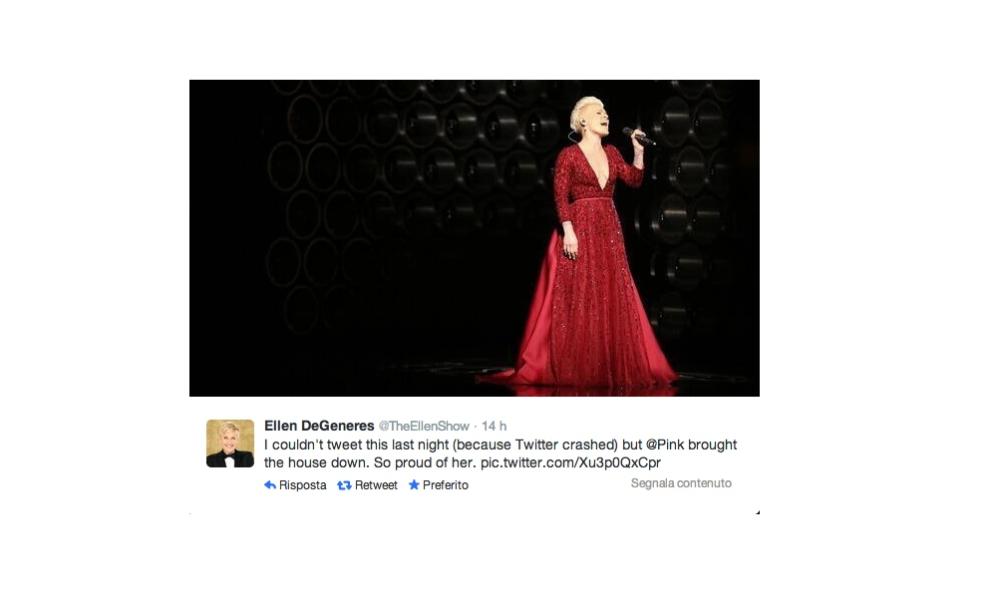Image resolution: width=996 pixels, height=595 pixels.
Task: Click the microphone in the photo
Action: 638,136
